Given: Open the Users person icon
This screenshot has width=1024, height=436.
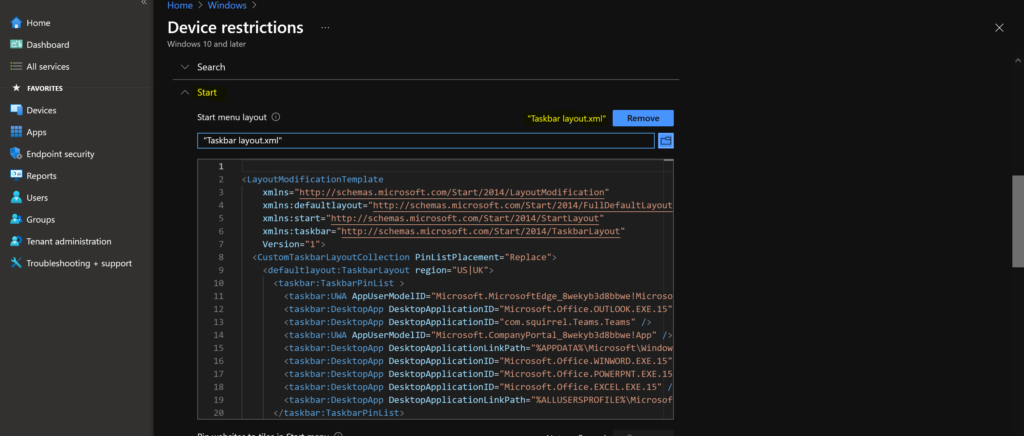Looking at the screenshot, I should (x=16, y=198).
